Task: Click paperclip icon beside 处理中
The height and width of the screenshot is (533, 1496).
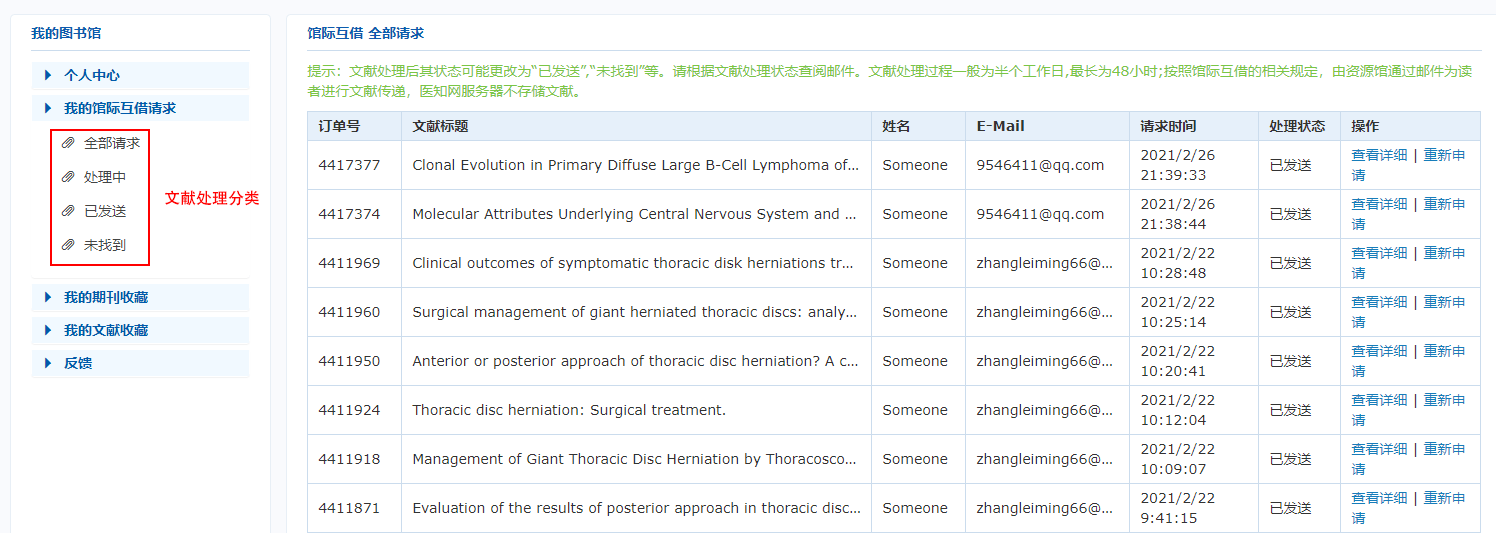Action: [68, 177]
